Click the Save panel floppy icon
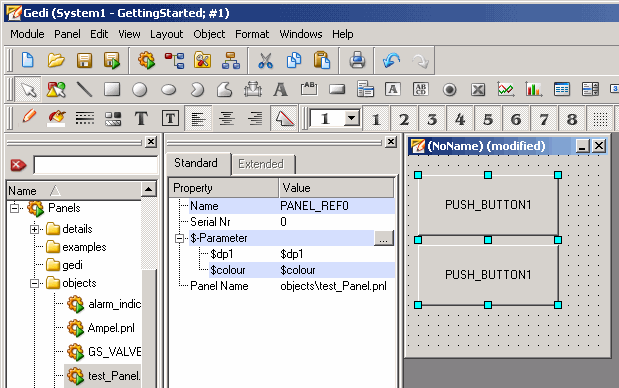The height and width of the screenshot is (388, 619). (84, 60)
